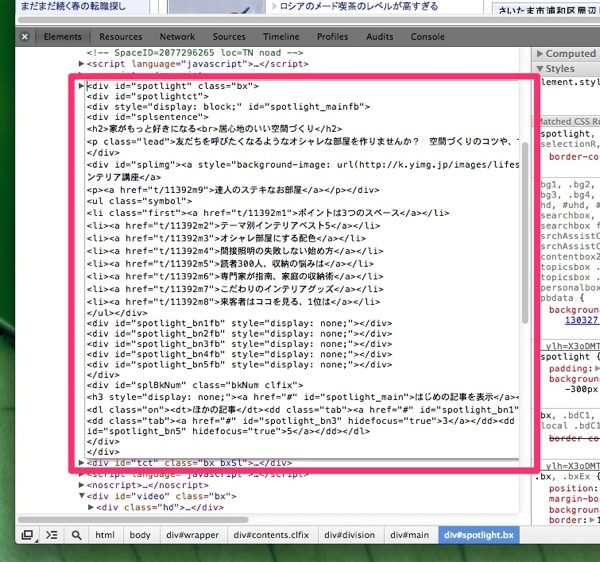The width and height of the screenshot is (600, 562).
Task: Click the div id="splimg" line
Action: tap(303, 165)
